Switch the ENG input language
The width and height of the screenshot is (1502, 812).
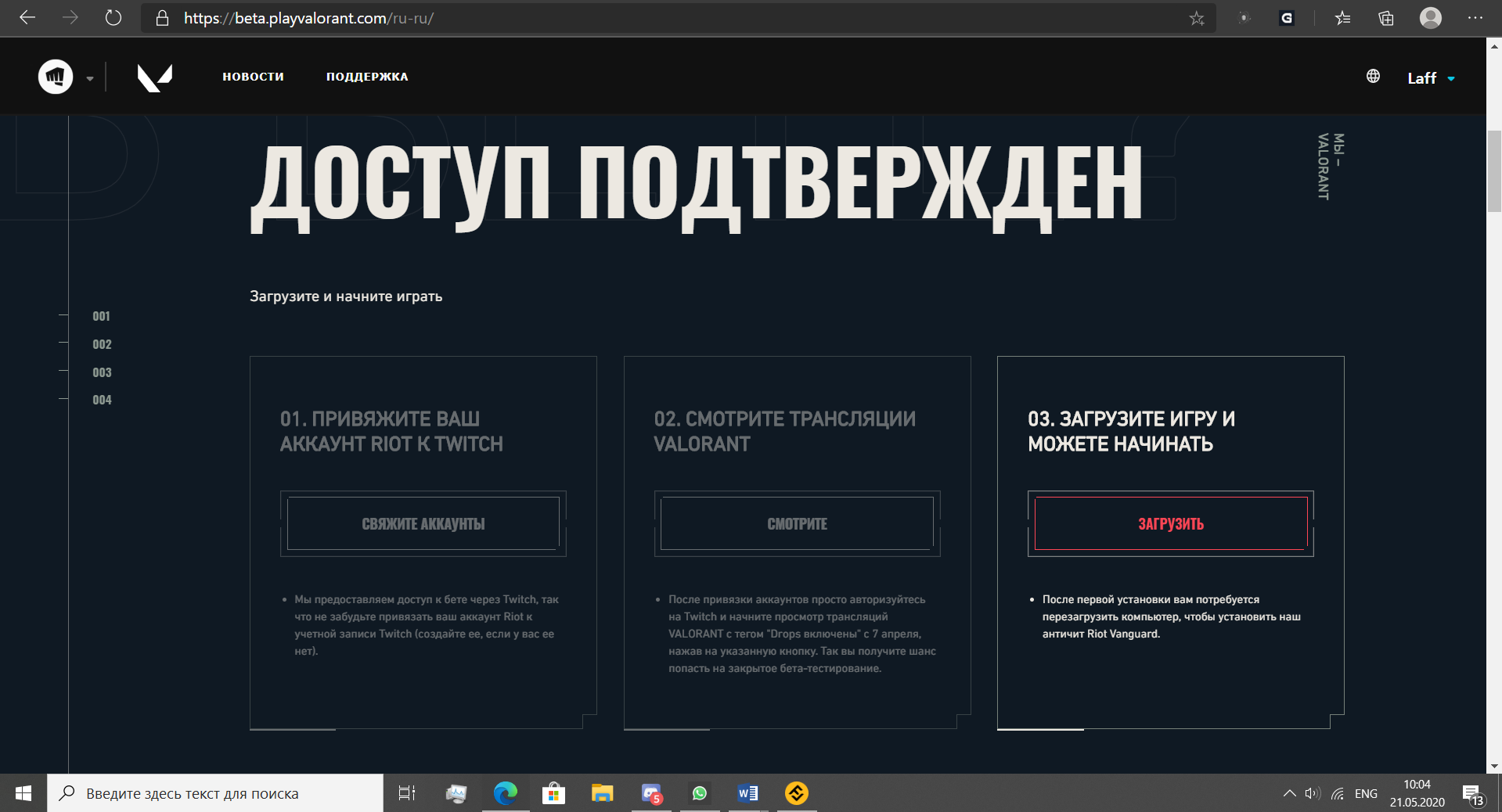pos(1366,793)
